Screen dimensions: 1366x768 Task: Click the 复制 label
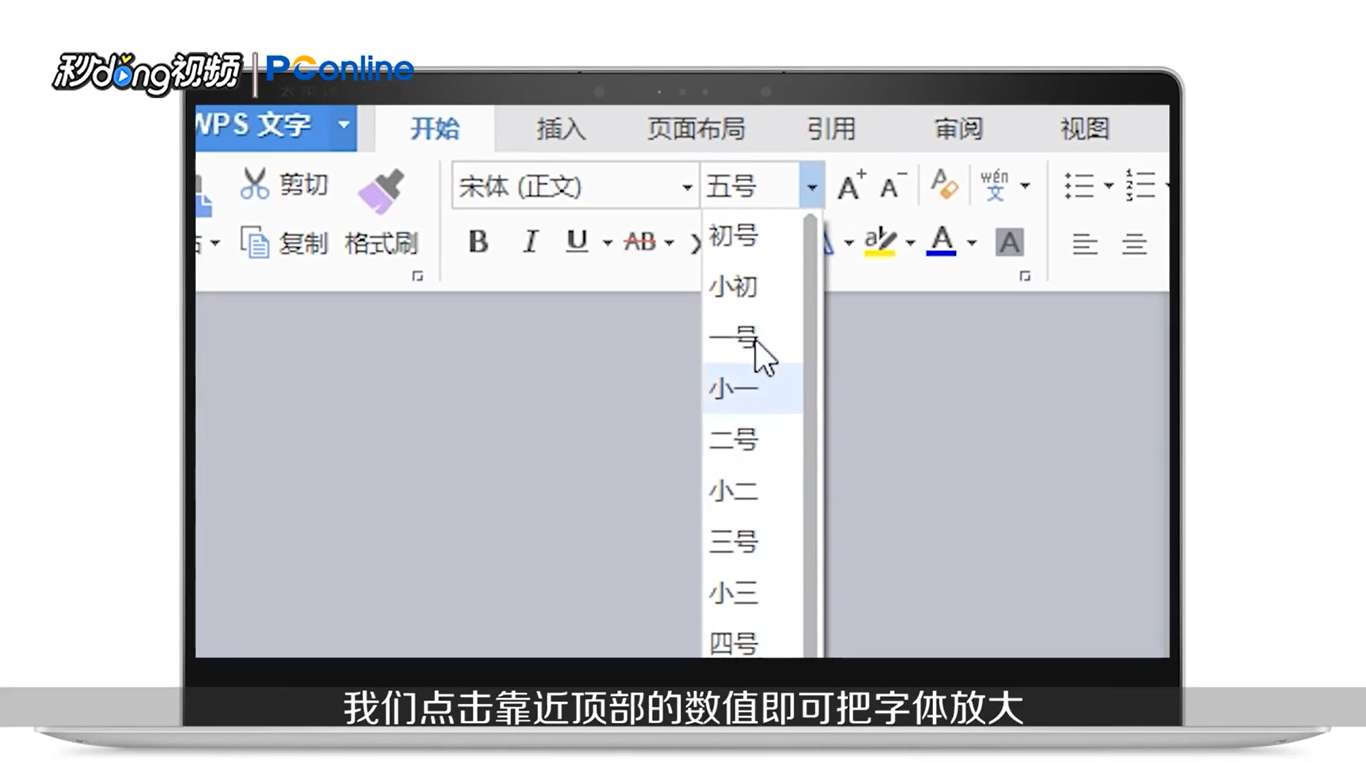pyautogui.click(x=303, y=244)
